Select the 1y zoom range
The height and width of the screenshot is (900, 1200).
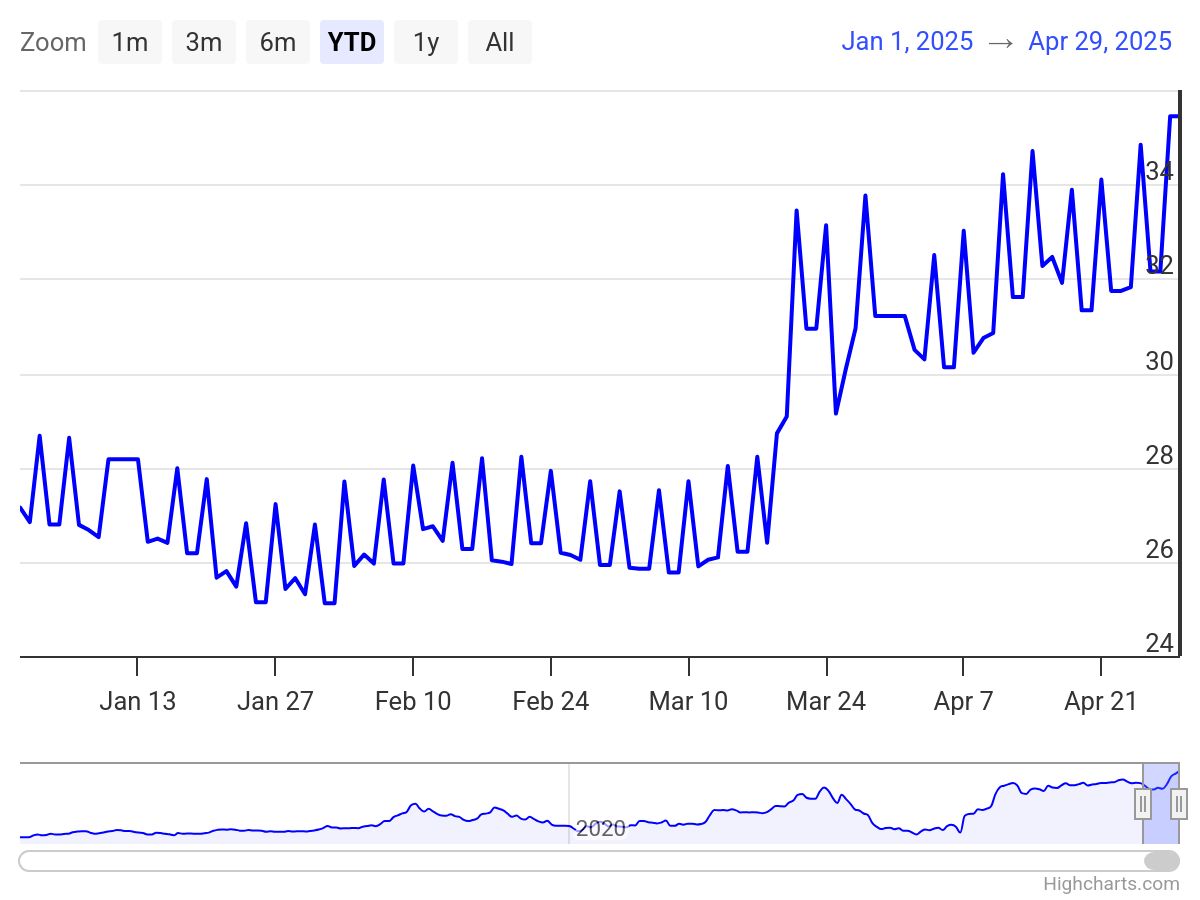(426, 42)
